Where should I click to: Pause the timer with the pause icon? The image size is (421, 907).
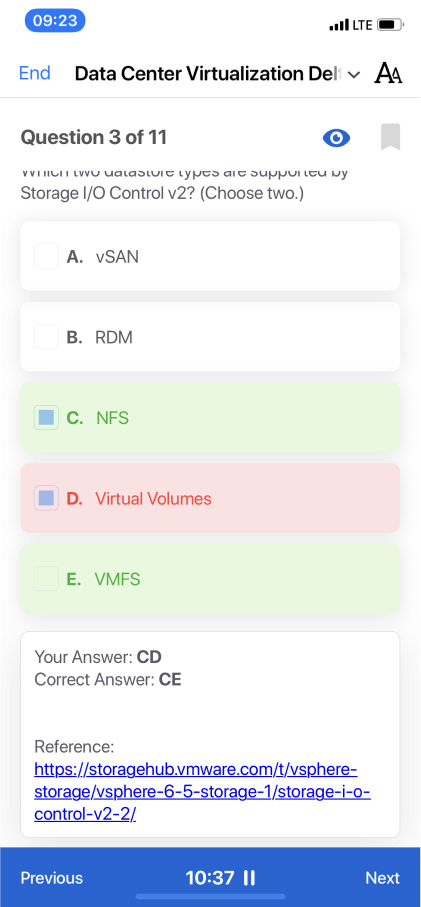point(249,877)
